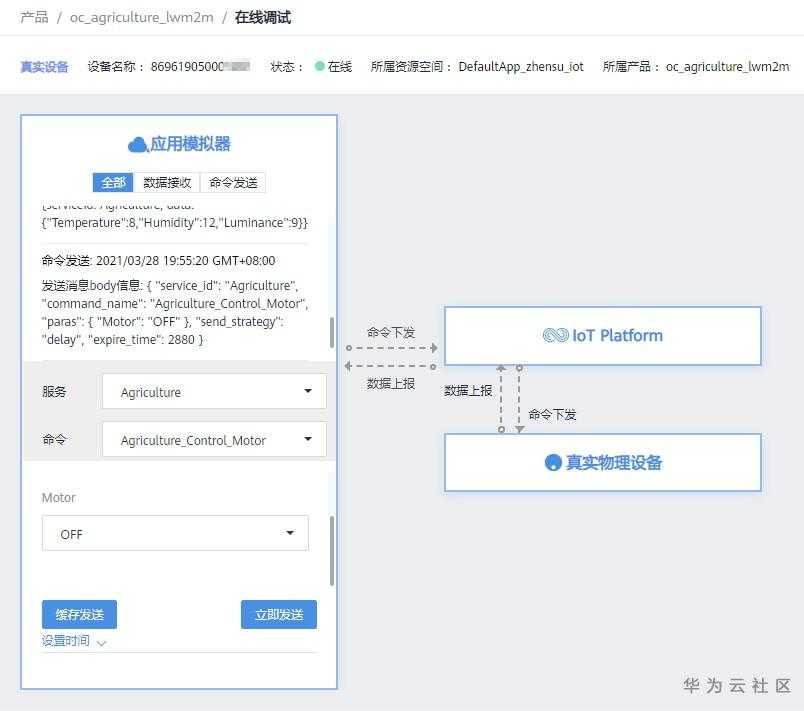Click the 在线调试 breadcrumb title
The height and width of the screenshot is (711, 804).
coord(263,17)
